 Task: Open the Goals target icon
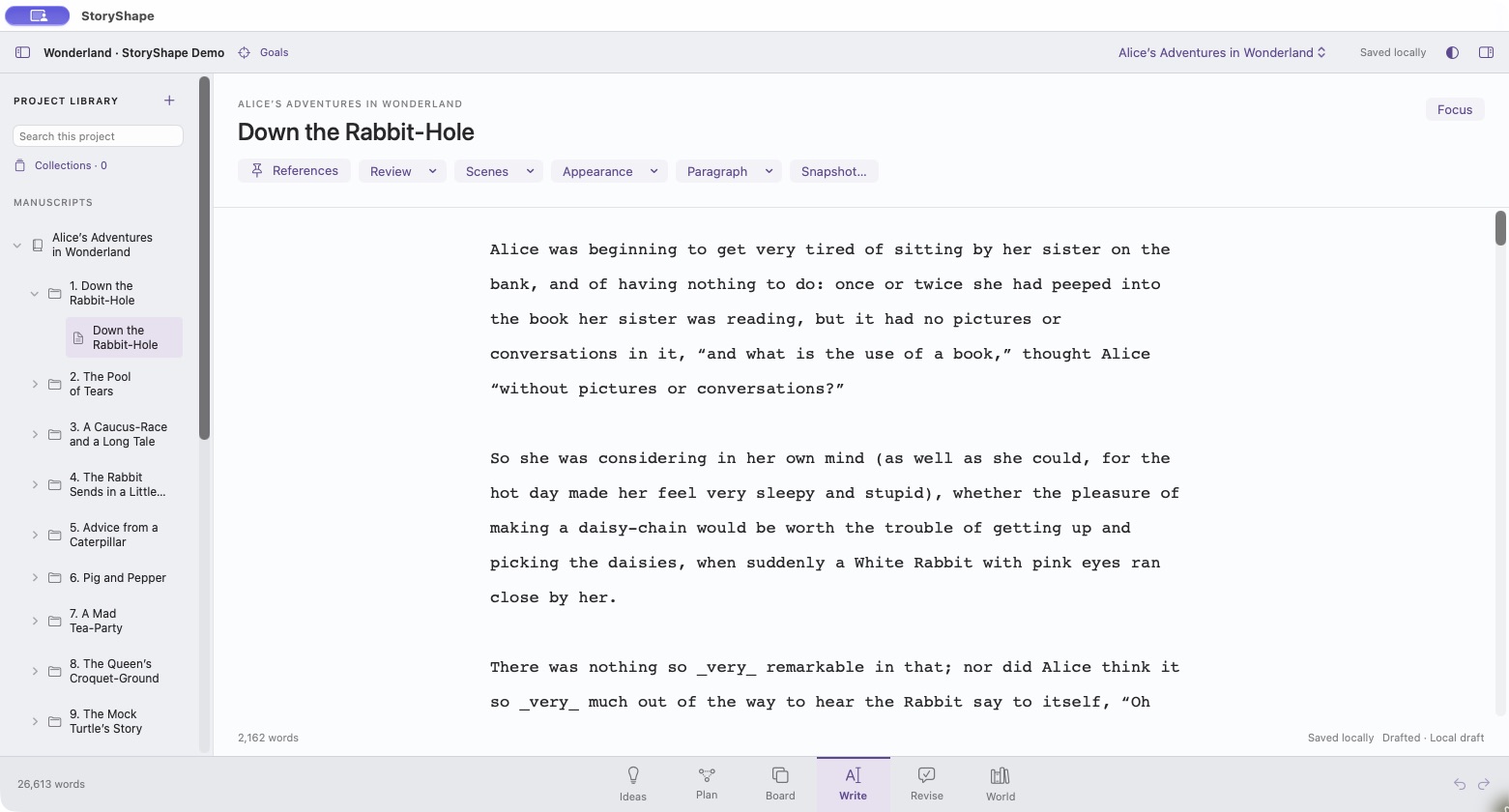245,52
